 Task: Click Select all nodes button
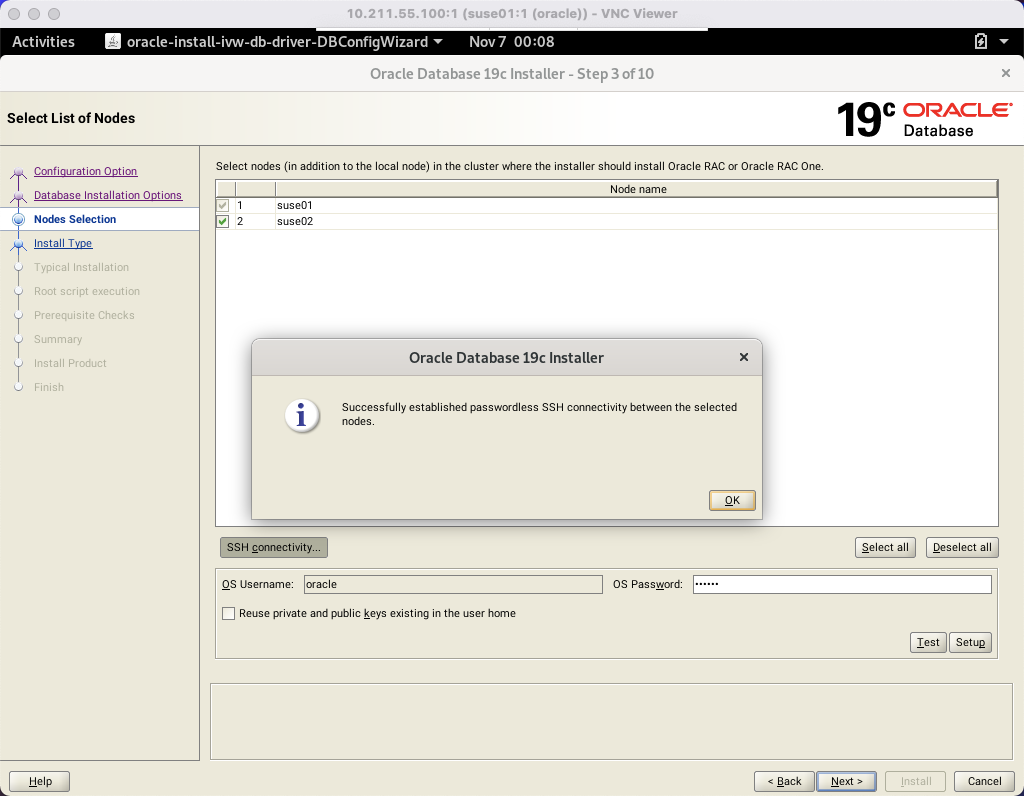click(x=885, y=547)
